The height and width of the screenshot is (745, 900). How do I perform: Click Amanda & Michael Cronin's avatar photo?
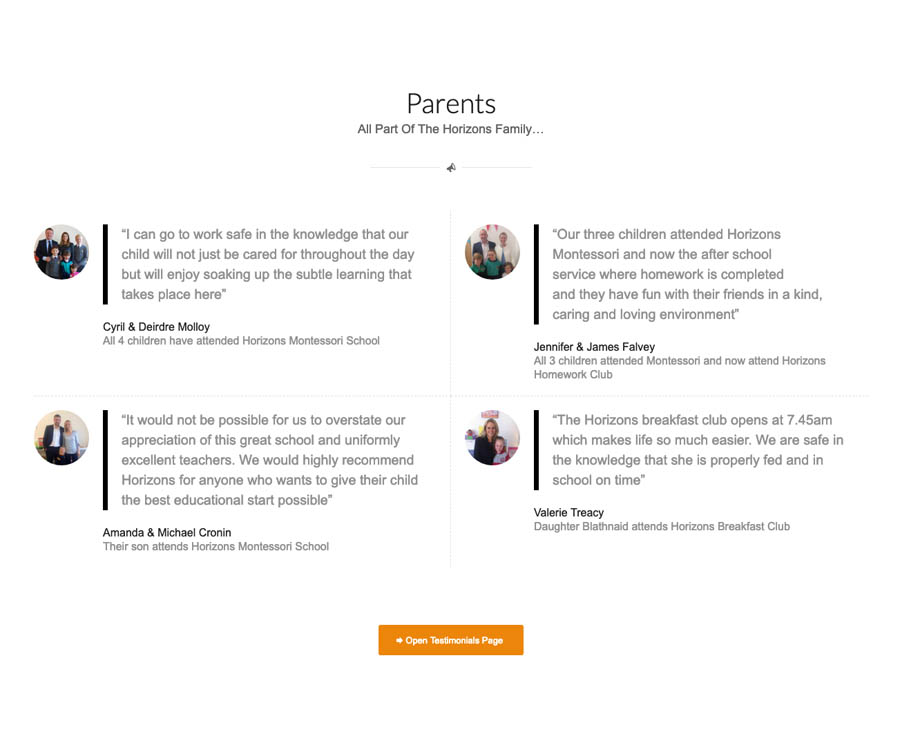pos(61,437)
